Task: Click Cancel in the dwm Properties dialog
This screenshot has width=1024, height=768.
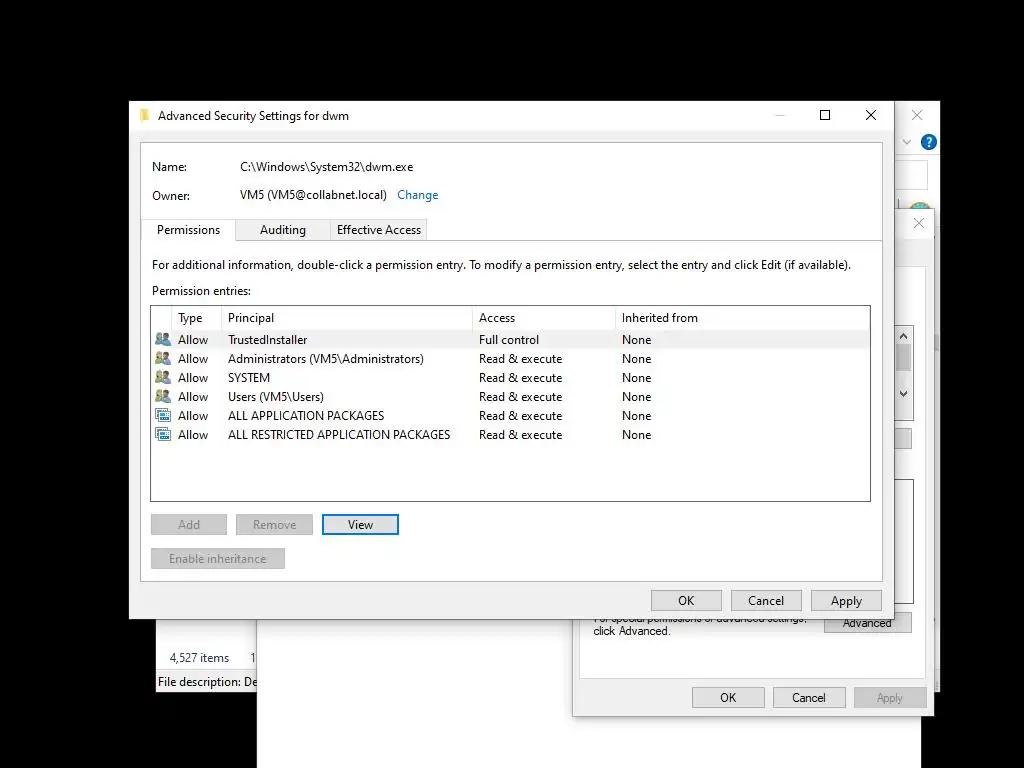Action: pyautogui.click(x=808, y=697)
